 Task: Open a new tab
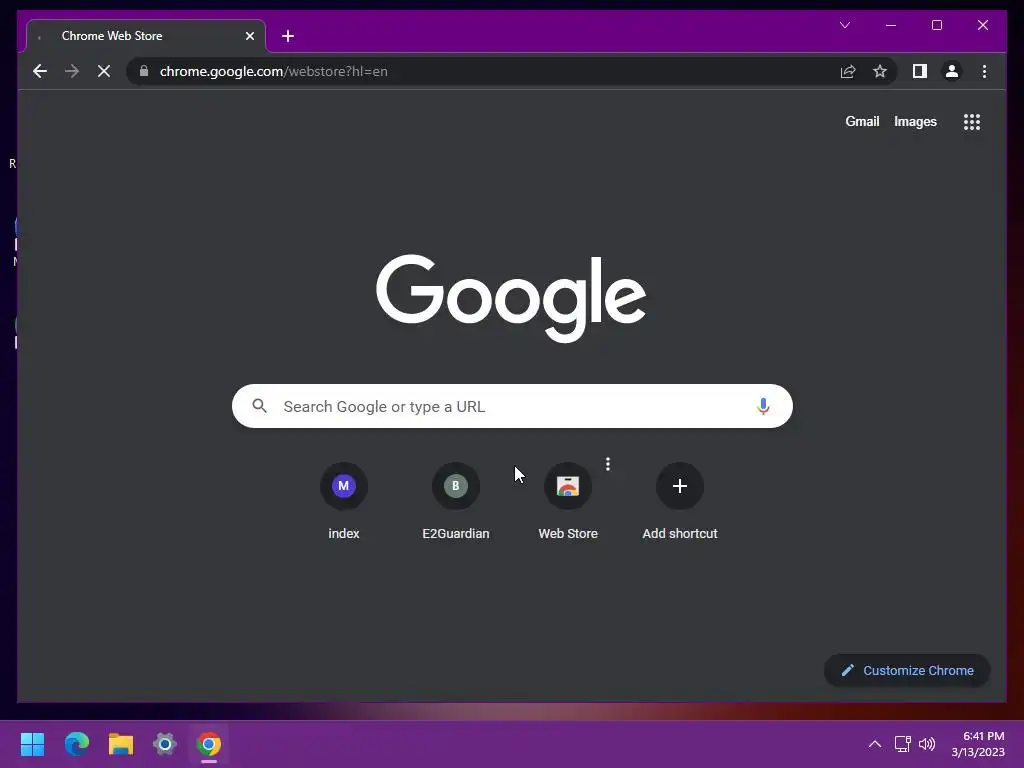pyautogui.click(x=288, y=36)
